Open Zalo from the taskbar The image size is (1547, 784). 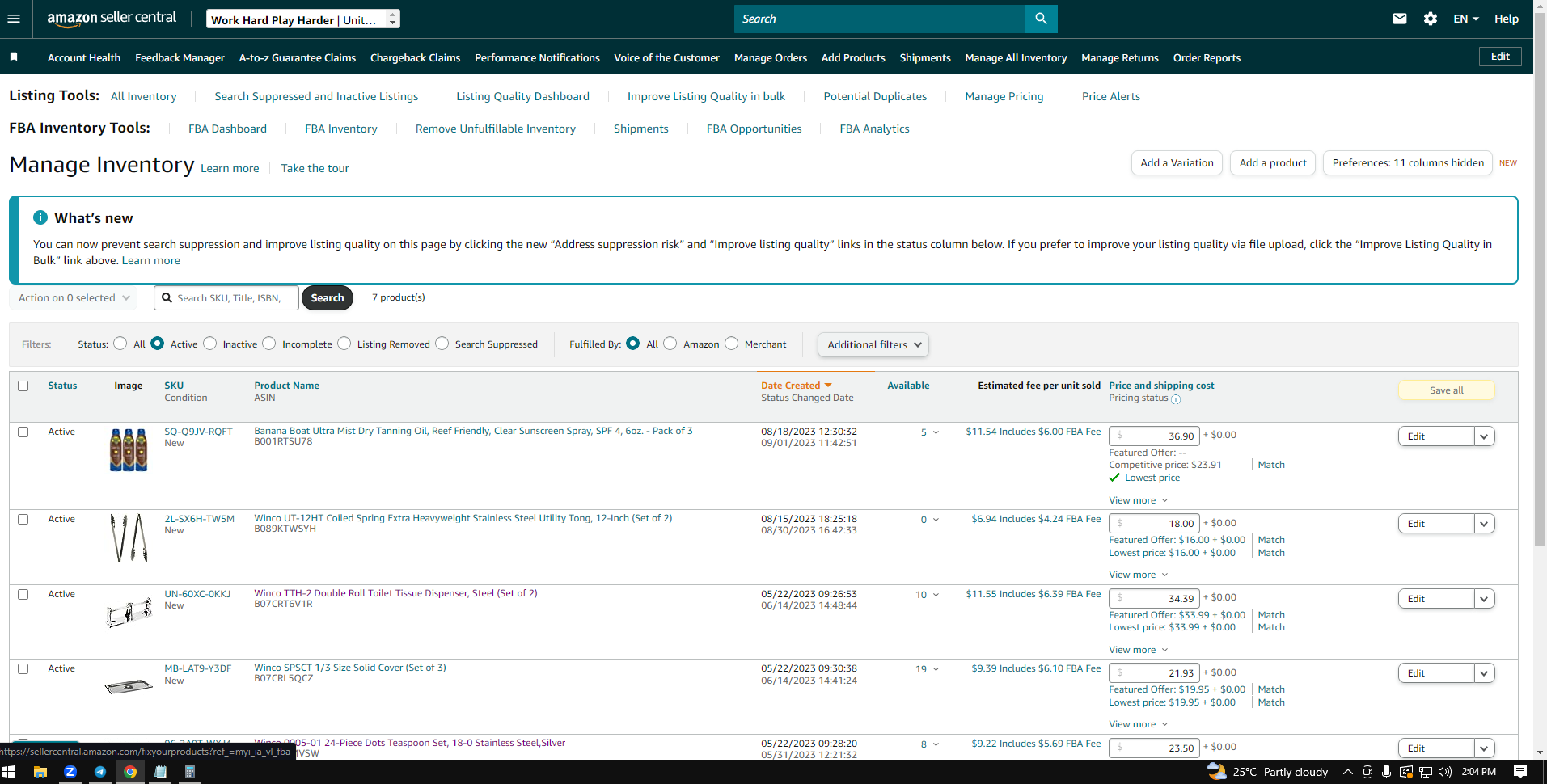(70, 772)
